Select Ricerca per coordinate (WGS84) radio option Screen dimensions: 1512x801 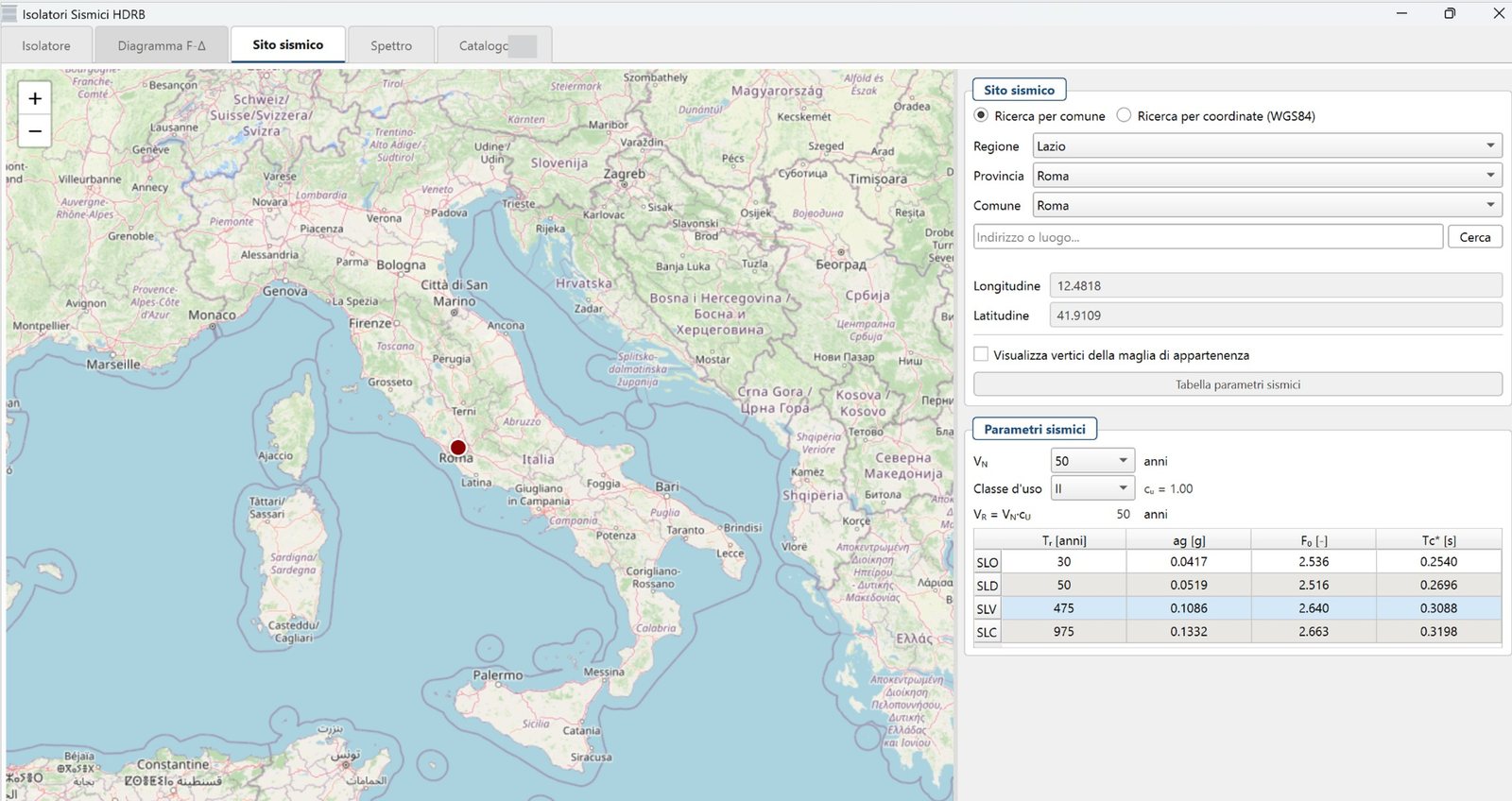click(1124, 115)
